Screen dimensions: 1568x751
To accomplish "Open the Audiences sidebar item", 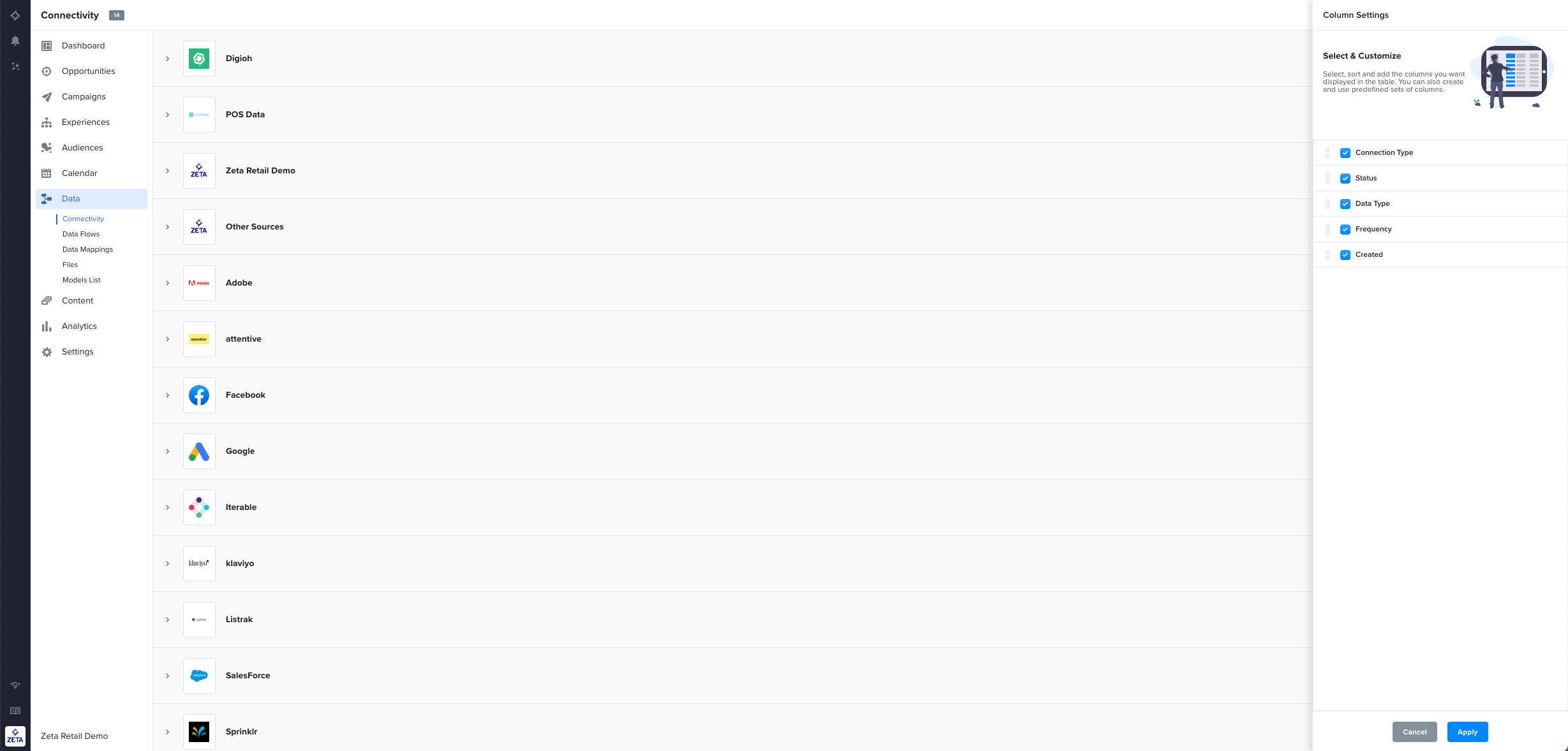I will 82,148.
